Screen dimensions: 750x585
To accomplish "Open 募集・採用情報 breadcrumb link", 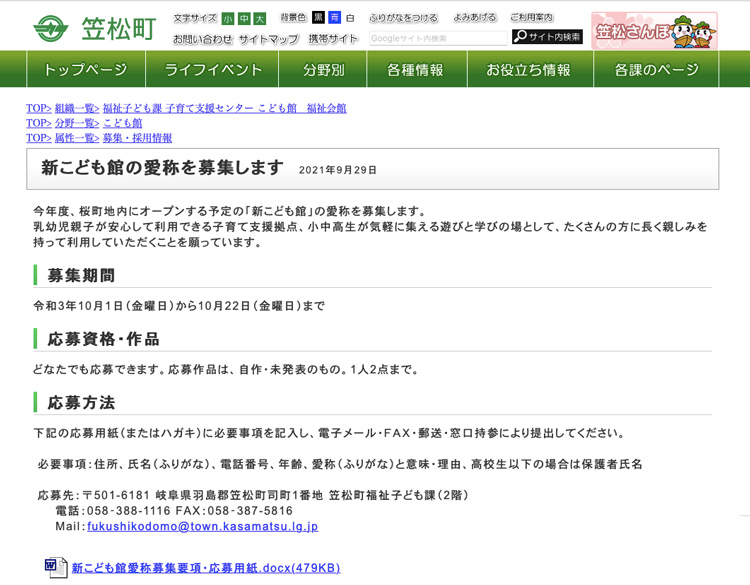I will (x=137, y=138).
